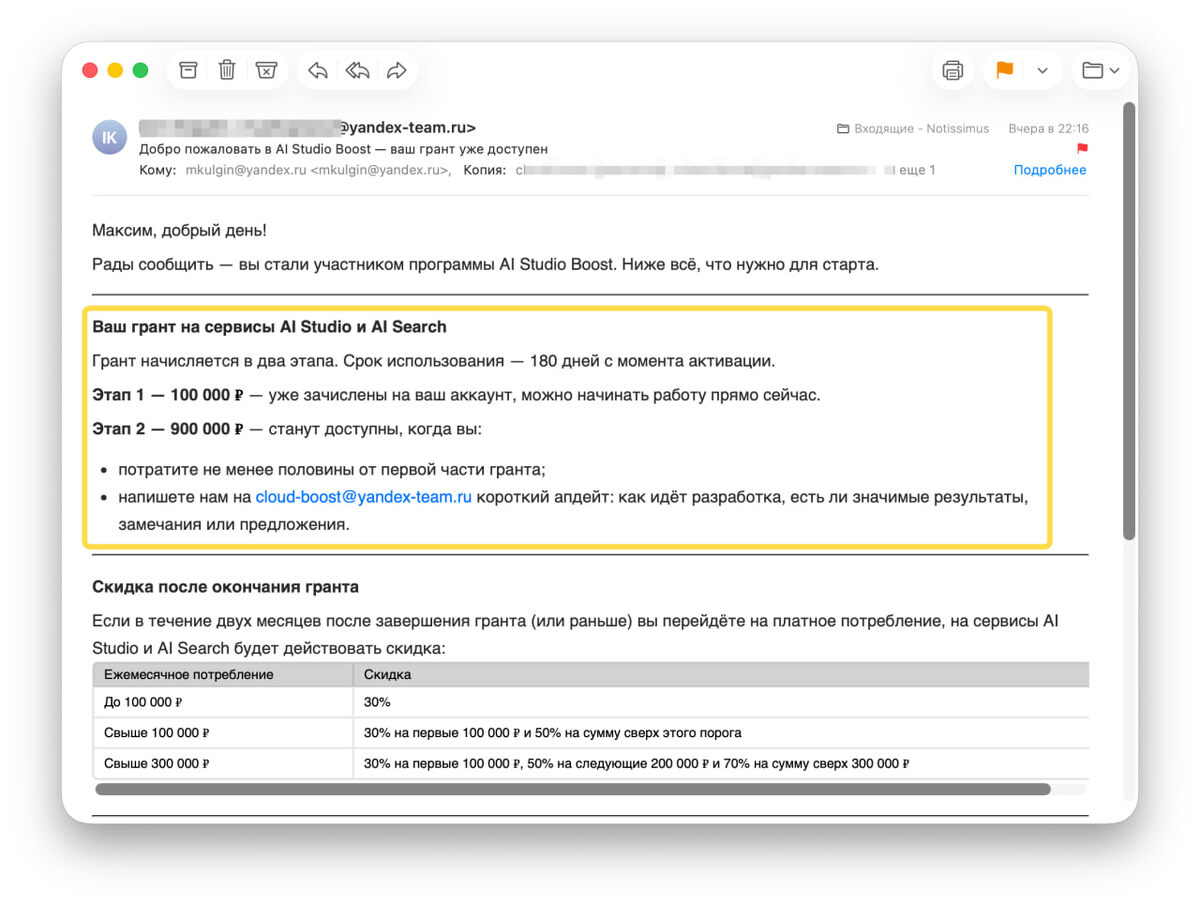Print the email message

tap(953, 70)
